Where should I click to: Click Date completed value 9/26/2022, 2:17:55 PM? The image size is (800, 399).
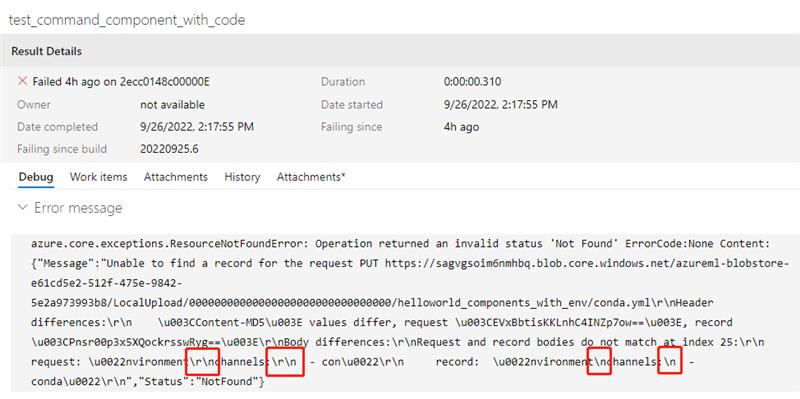click(197, 127)
